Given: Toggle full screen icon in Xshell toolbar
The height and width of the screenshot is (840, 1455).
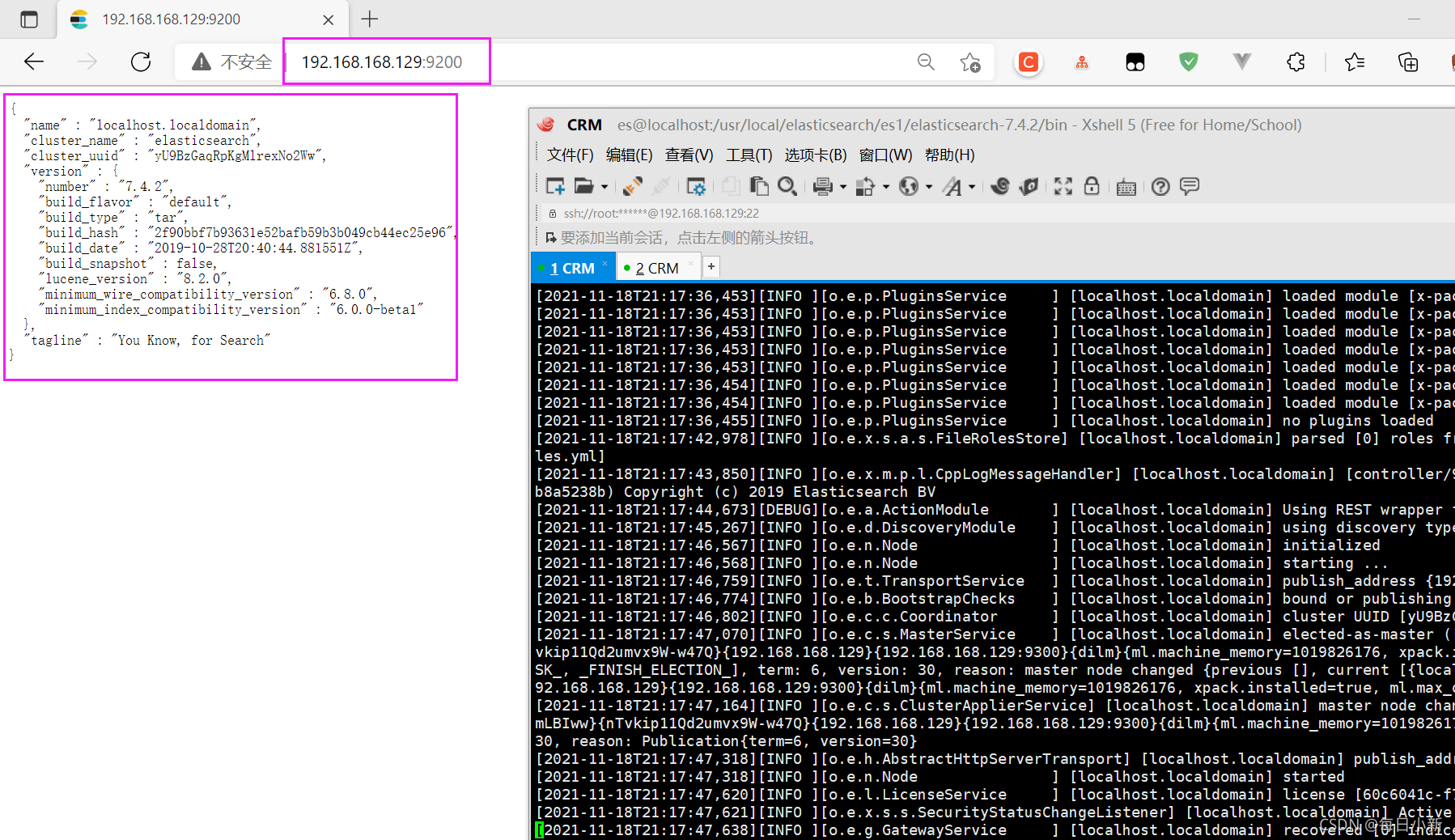Looking at the screenshot, I should point(1063,187).
